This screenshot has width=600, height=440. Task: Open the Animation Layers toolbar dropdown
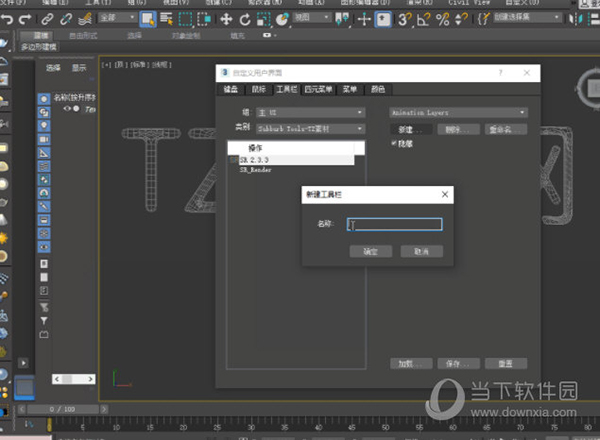click(458, 112)
